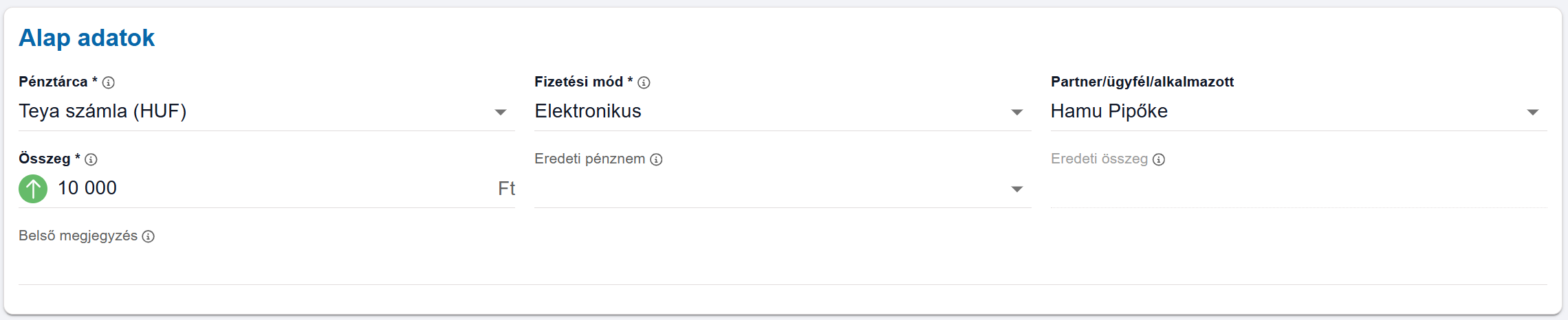1568x320 pixels.
Task: Click the empty Eredeti összeg field
Action: pos(1298,190)
